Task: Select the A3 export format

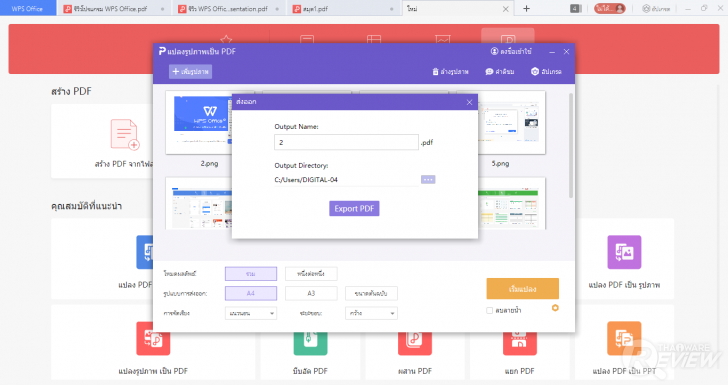Action: point(311,294)
